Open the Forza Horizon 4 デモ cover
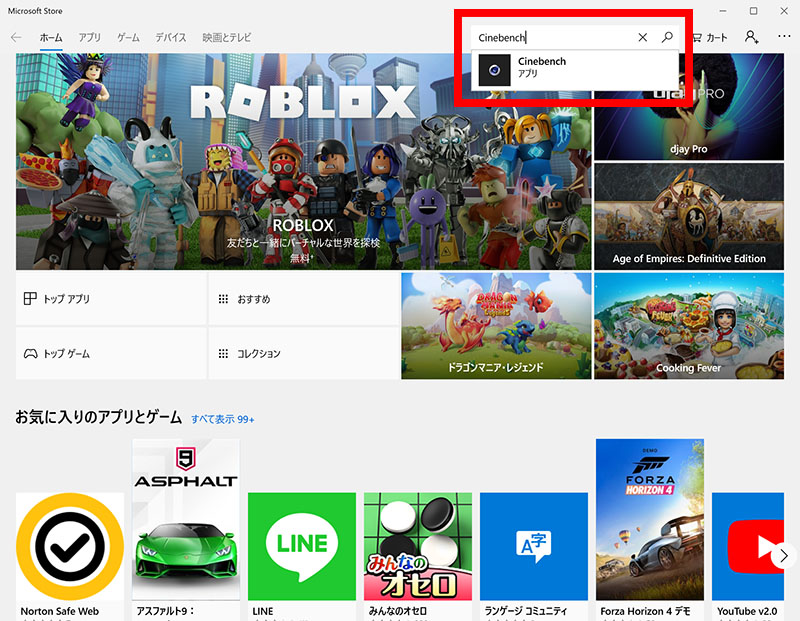This screenshot has height=621, width=800. [x=650, y=519]
